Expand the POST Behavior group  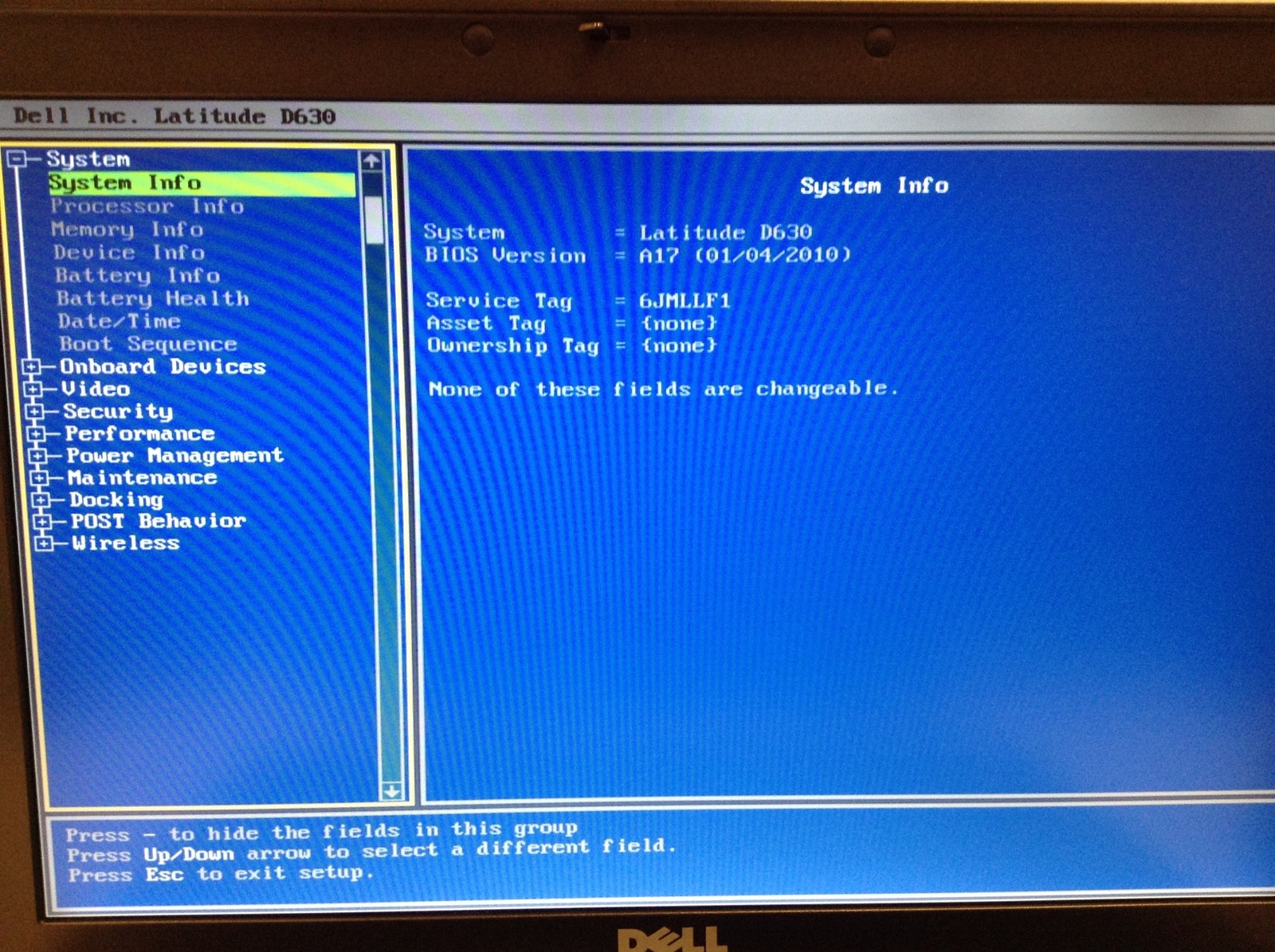pyautogui.click(x=43, y=521)
